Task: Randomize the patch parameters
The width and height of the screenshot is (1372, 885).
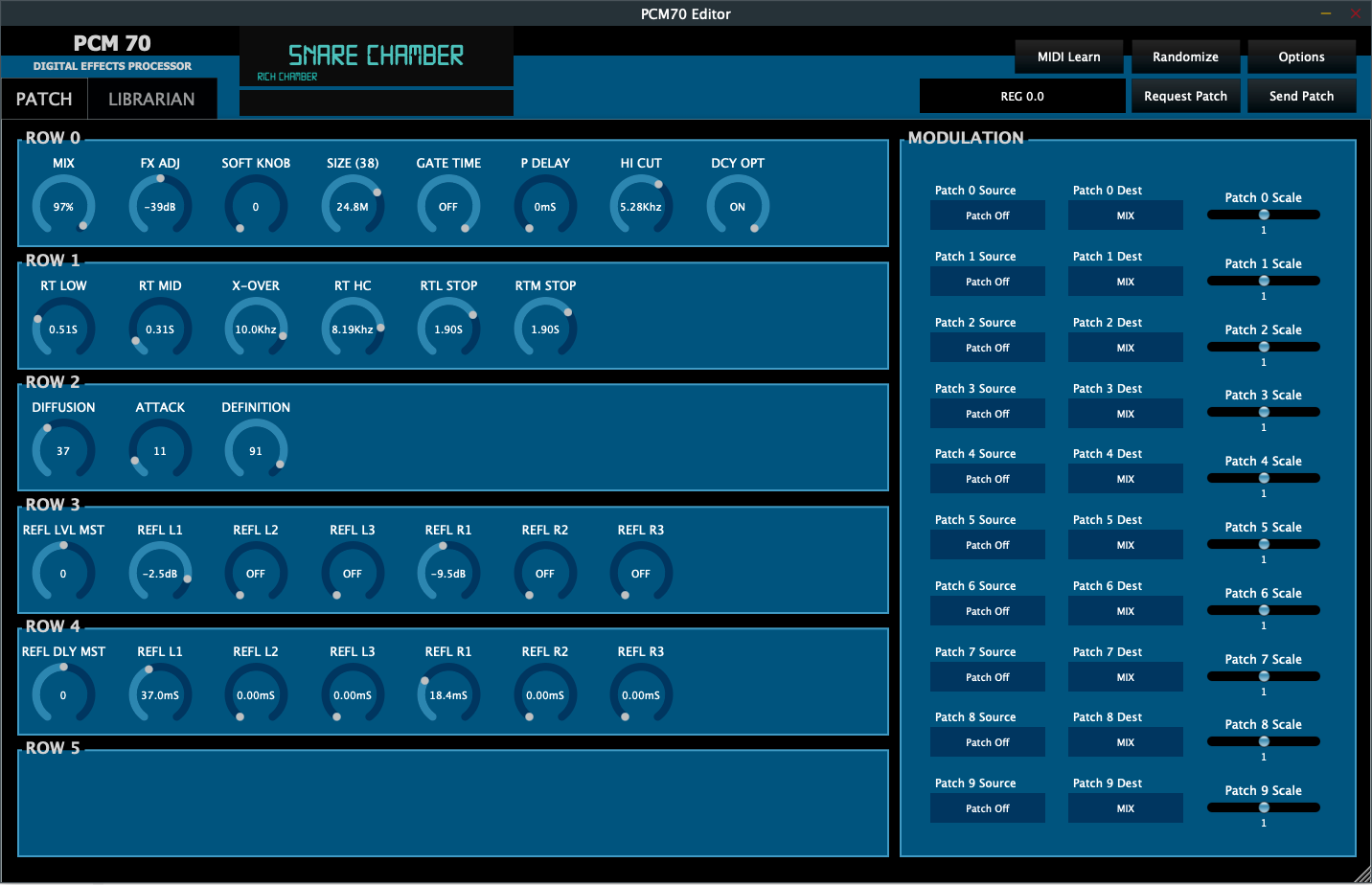Action: [1186, 57]
